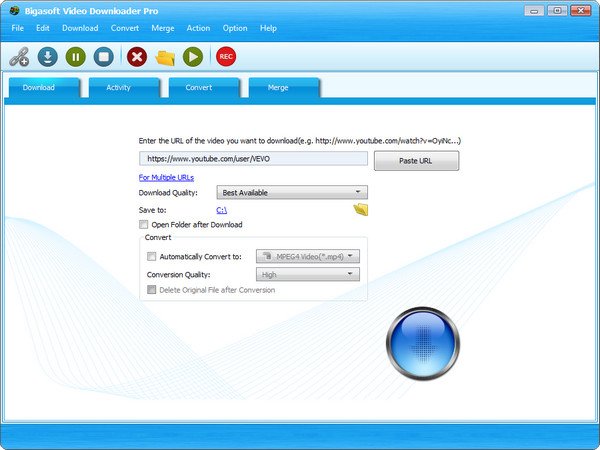Screen dimensions: 600x450
Task: Open the output folder toolbar icon
Action: 165,57
